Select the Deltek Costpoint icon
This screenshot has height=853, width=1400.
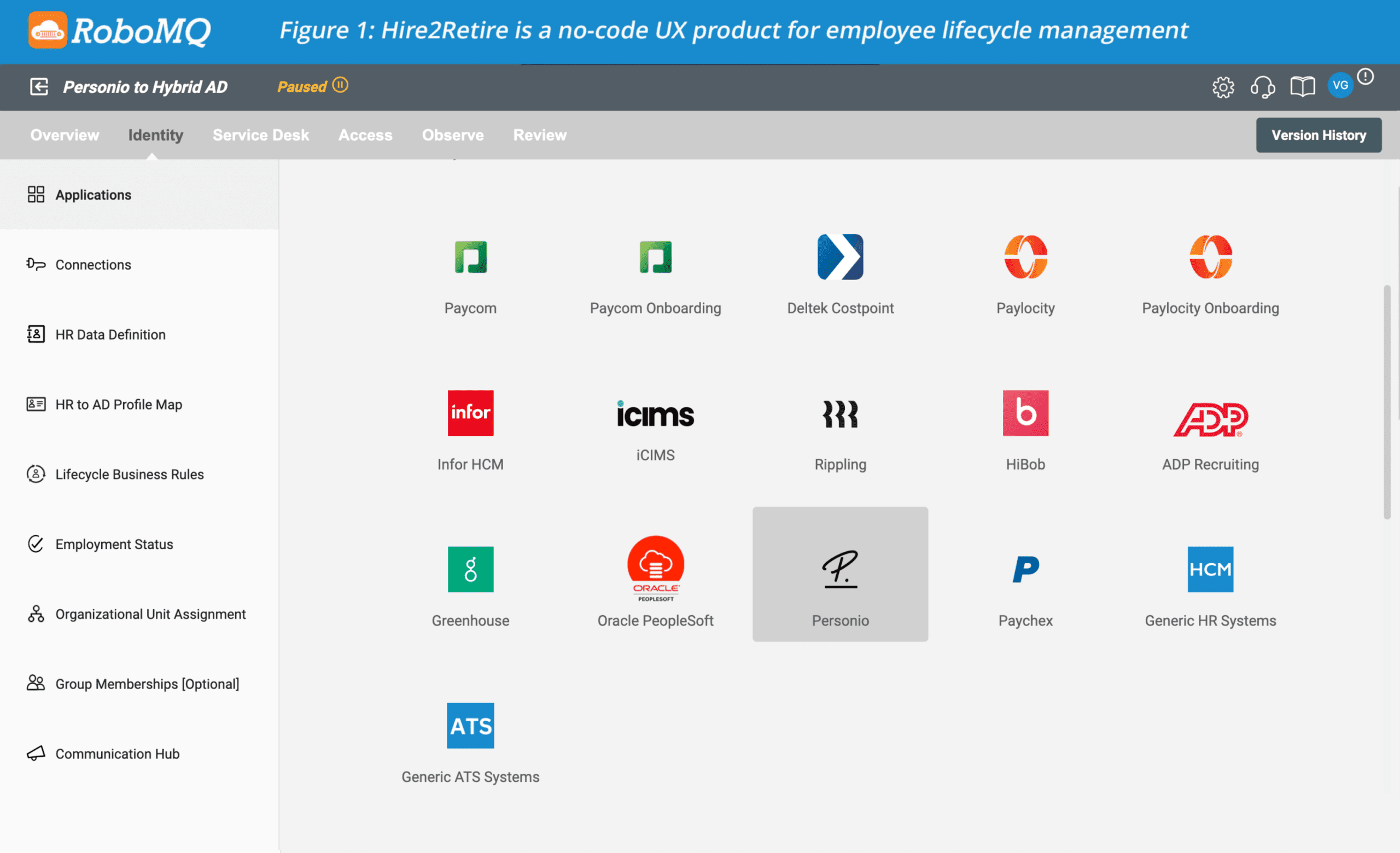(x=840, y=256)
